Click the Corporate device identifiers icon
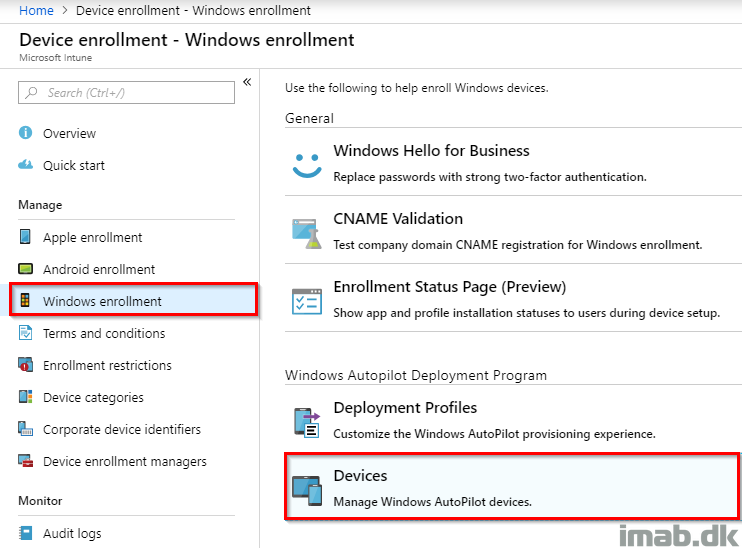742x548 pixels. click(x=26, y=428)
